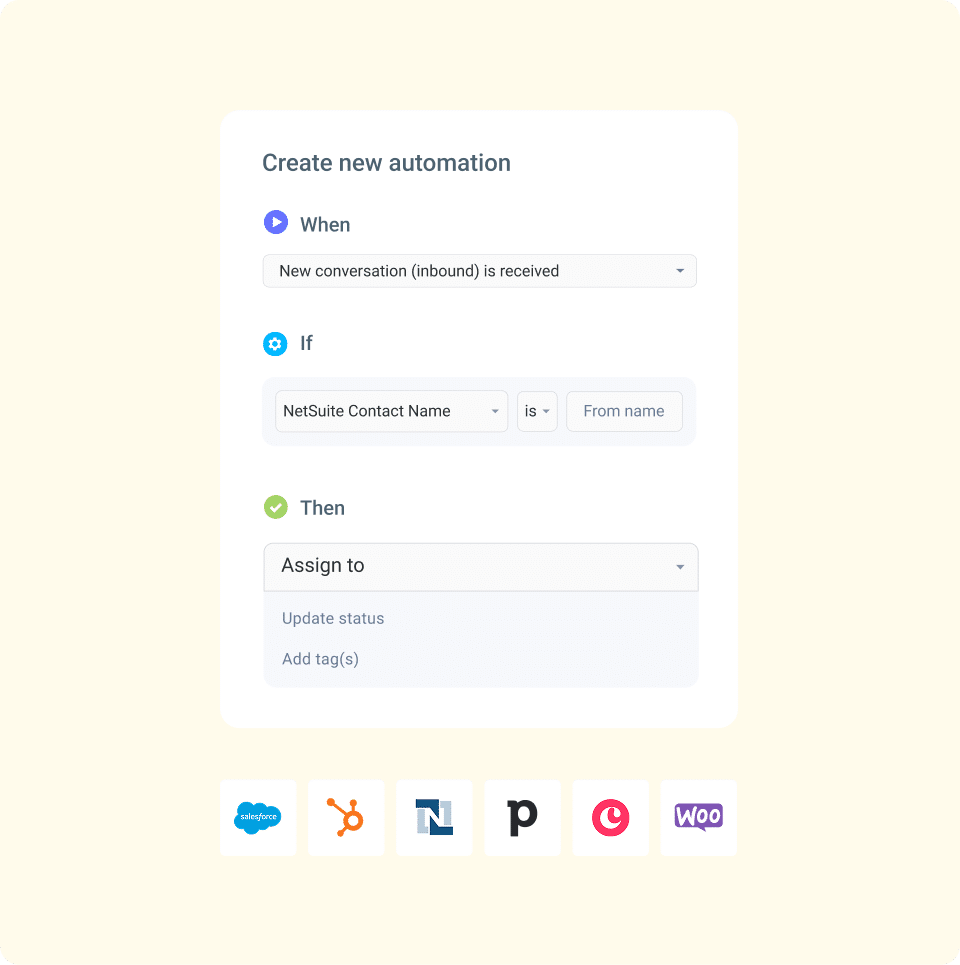Select the Salesforce integration icon

pyautogui.click(x=258, y=818)
